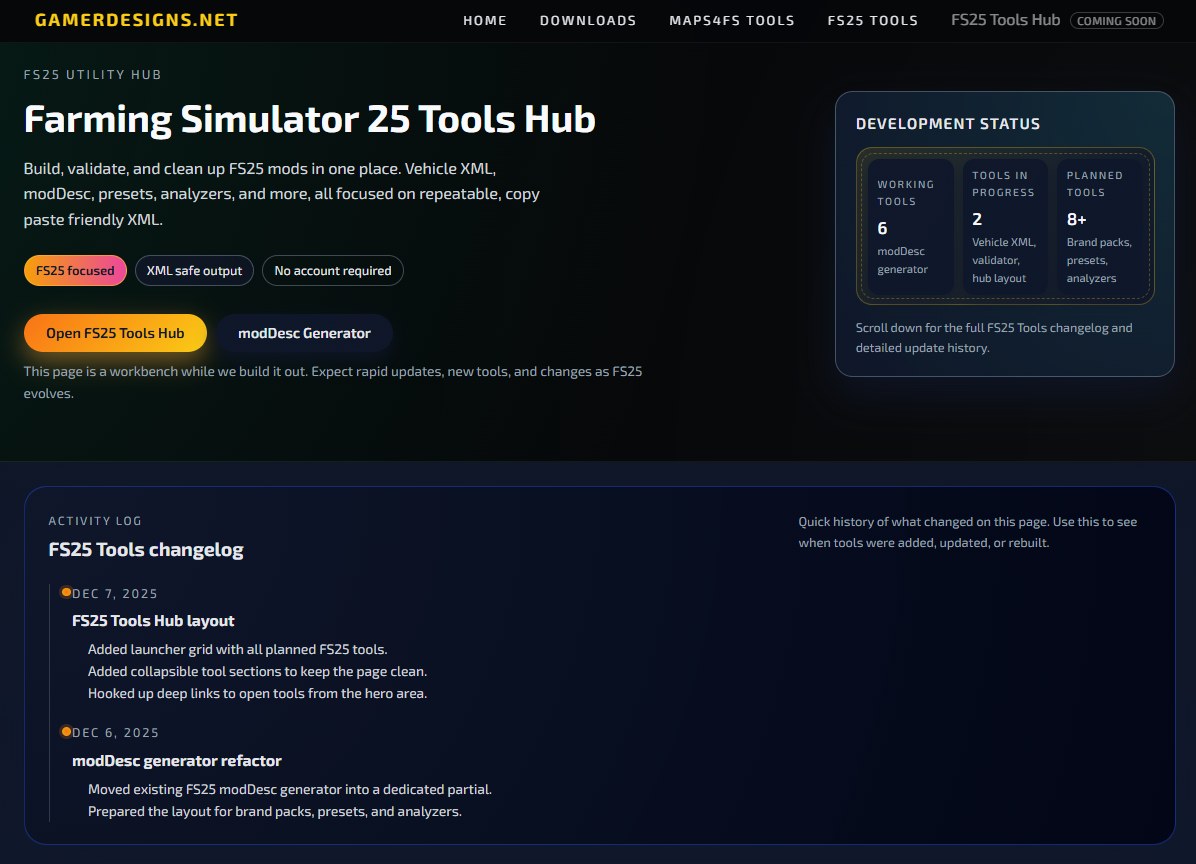The height and width of the screenshot is (864, 1196).
Task: Select the Working Tools status card
Action: [910, 226]
